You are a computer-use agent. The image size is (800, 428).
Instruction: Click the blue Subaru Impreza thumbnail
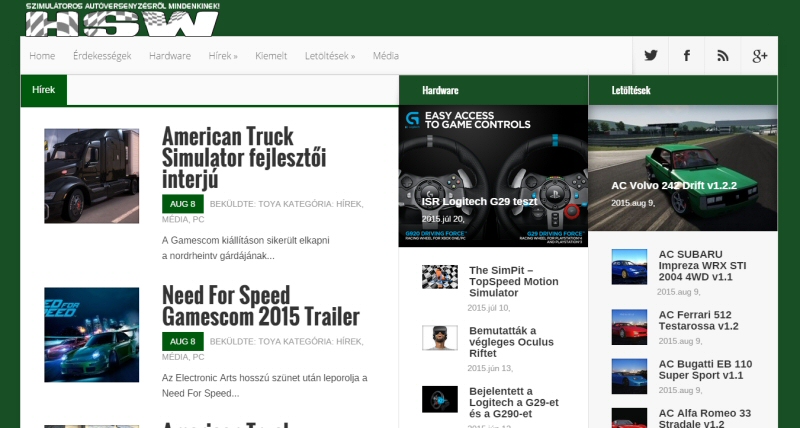pyautogui.click(x=629, y=266)
